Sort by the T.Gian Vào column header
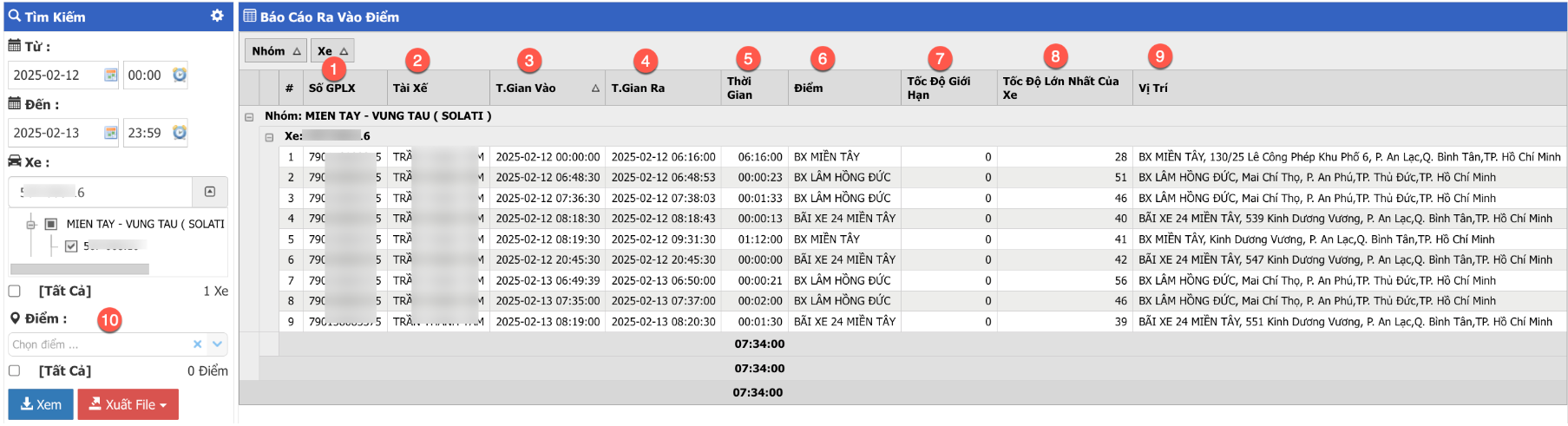This screenshot has height=426, width=1568. [x=547, y=88]
